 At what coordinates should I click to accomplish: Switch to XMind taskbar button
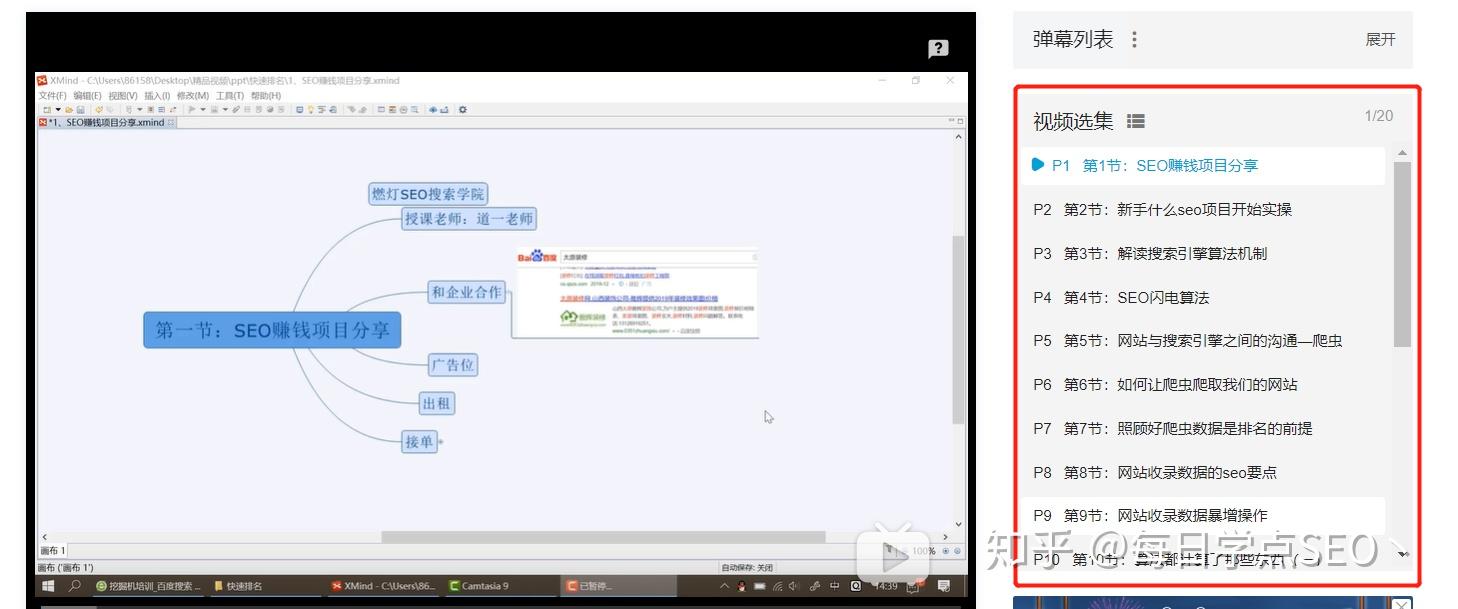[x=384, y=586]
